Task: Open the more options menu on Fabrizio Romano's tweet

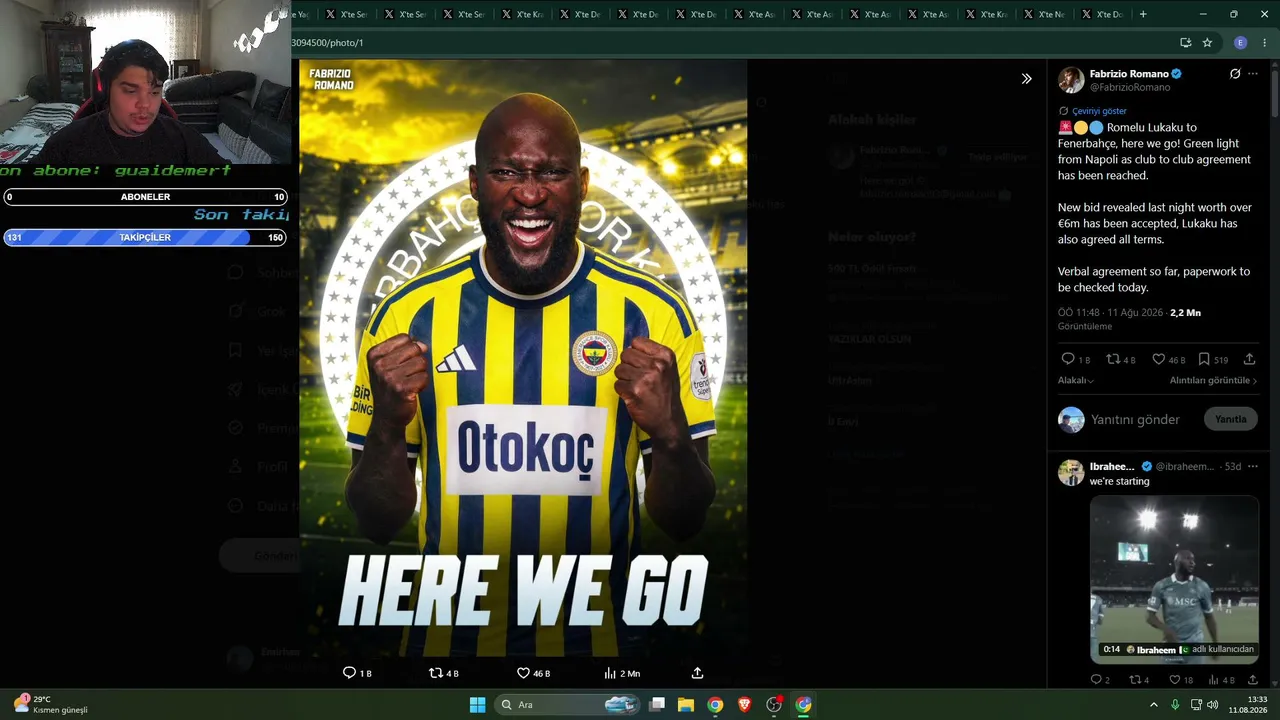Action: coord(1253,74)
